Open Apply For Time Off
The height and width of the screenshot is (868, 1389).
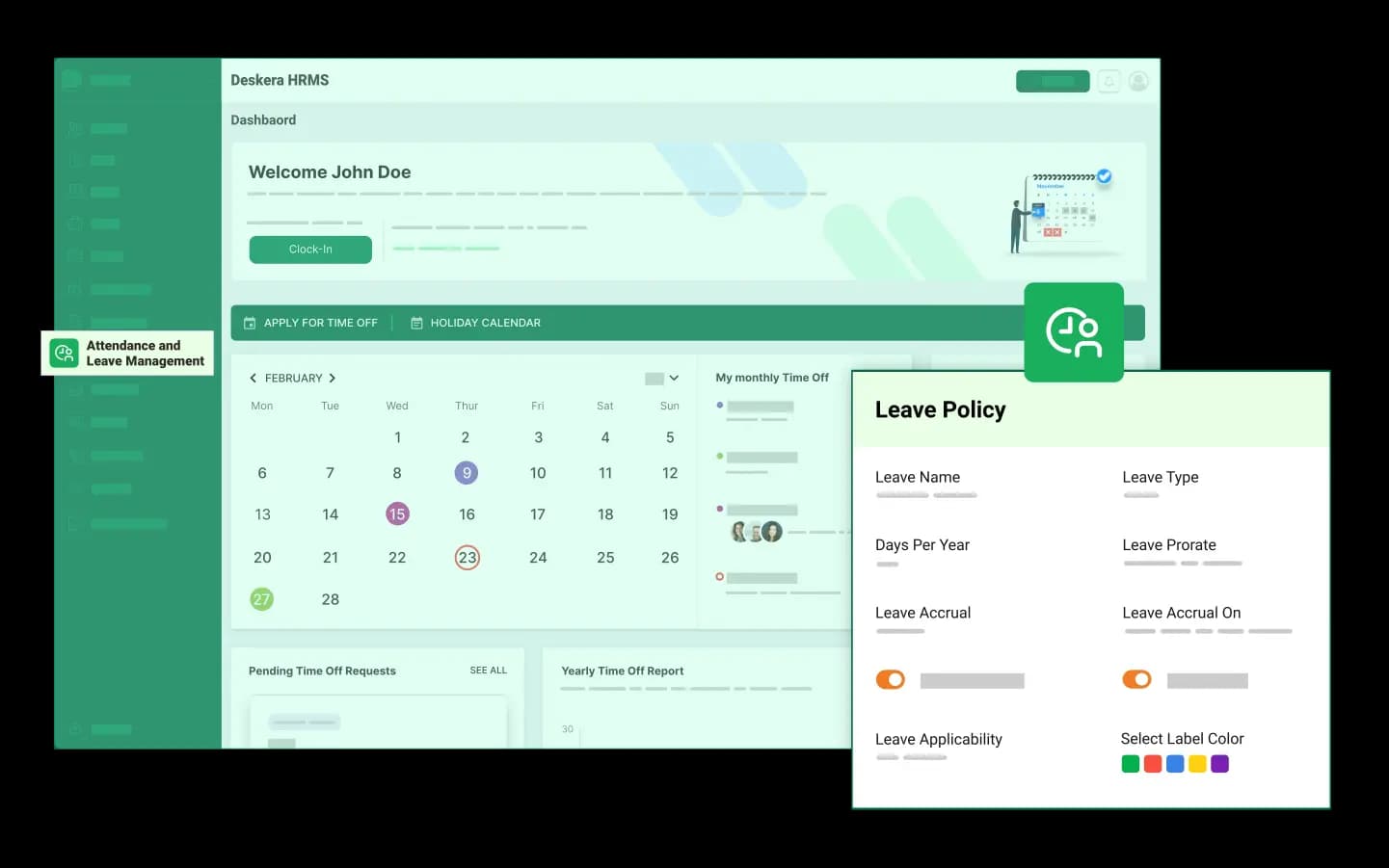(310, 323)
